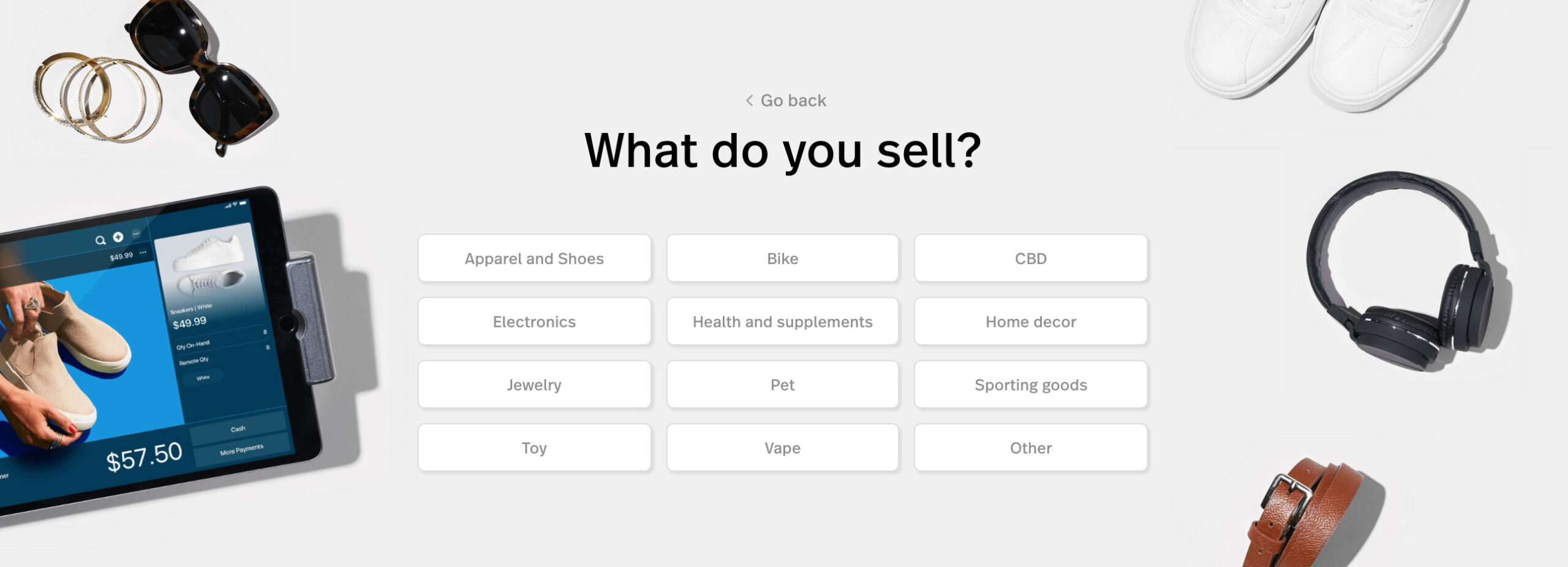Select the Apparel and Shoes category
Screen dimensions: 1568x567
(x=534, y=259)
